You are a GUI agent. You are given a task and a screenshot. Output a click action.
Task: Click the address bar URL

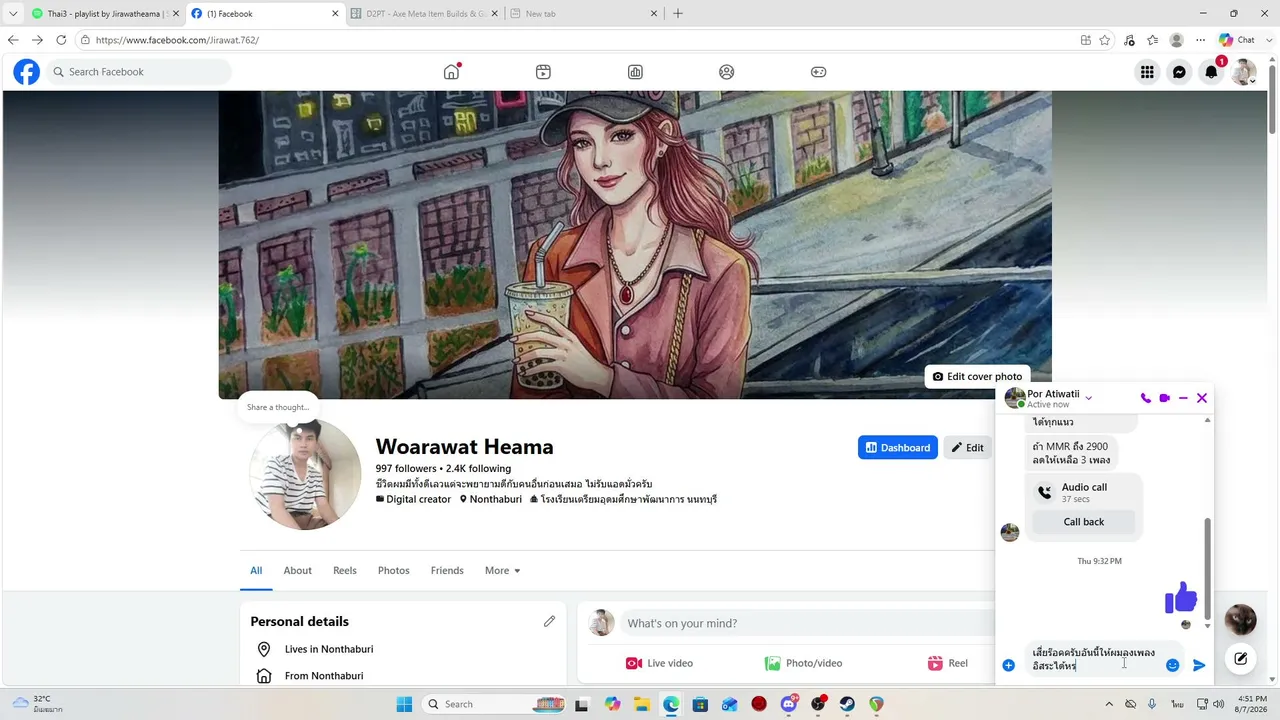177,40
